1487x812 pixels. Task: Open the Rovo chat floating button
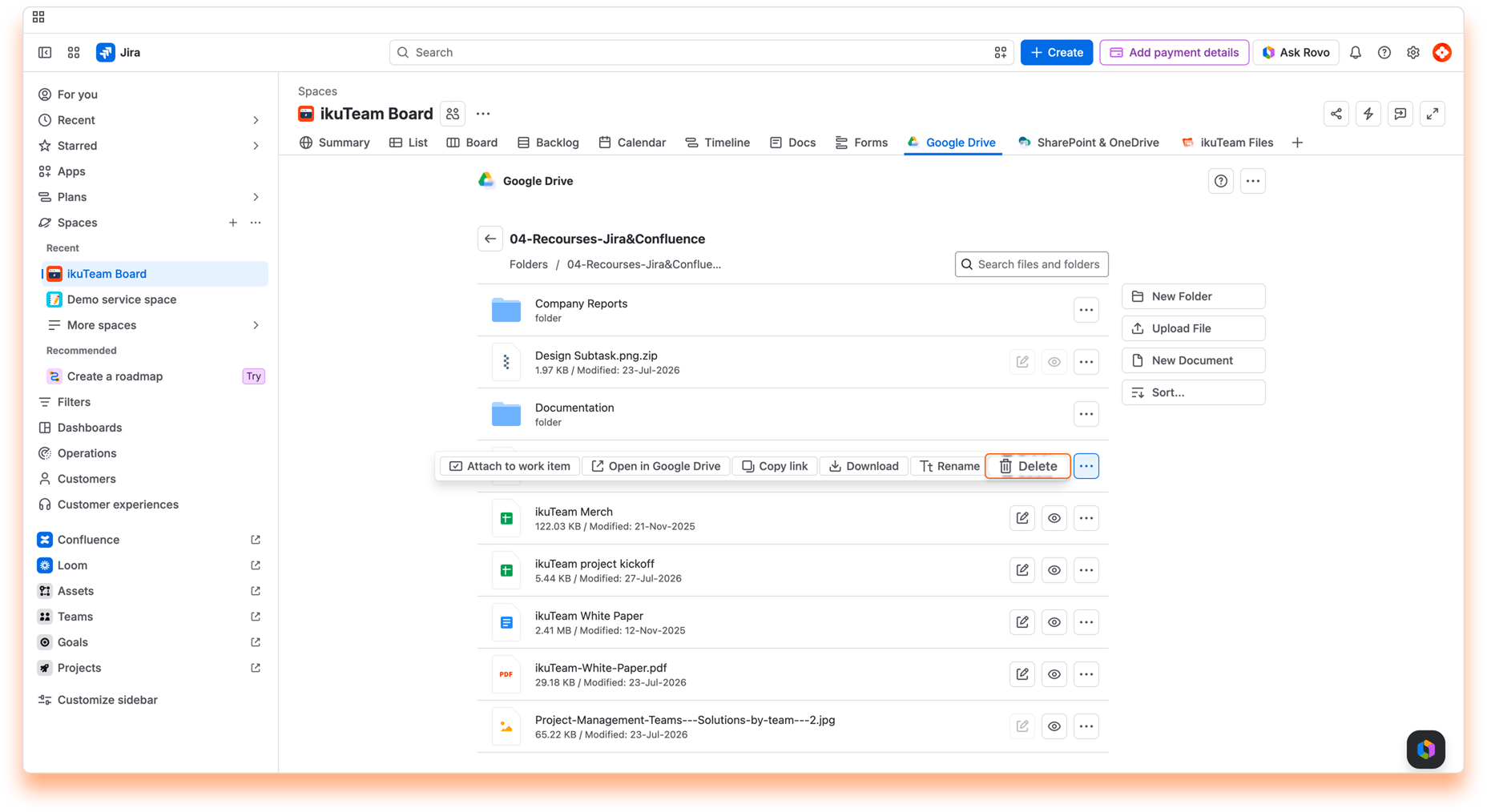(1425, 750)
